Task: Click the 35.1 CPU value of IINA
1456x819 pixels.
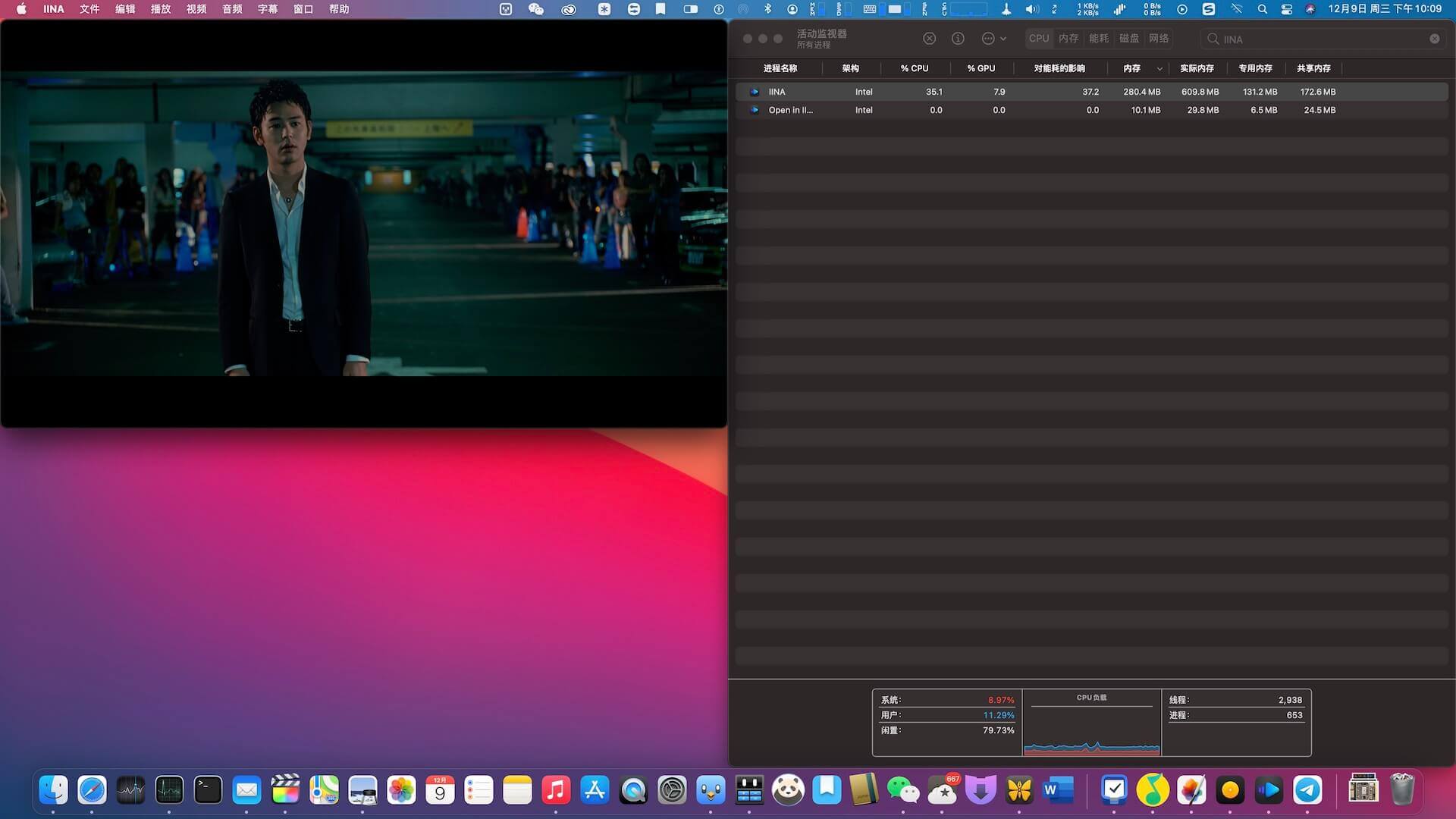Action: [934, 92]
